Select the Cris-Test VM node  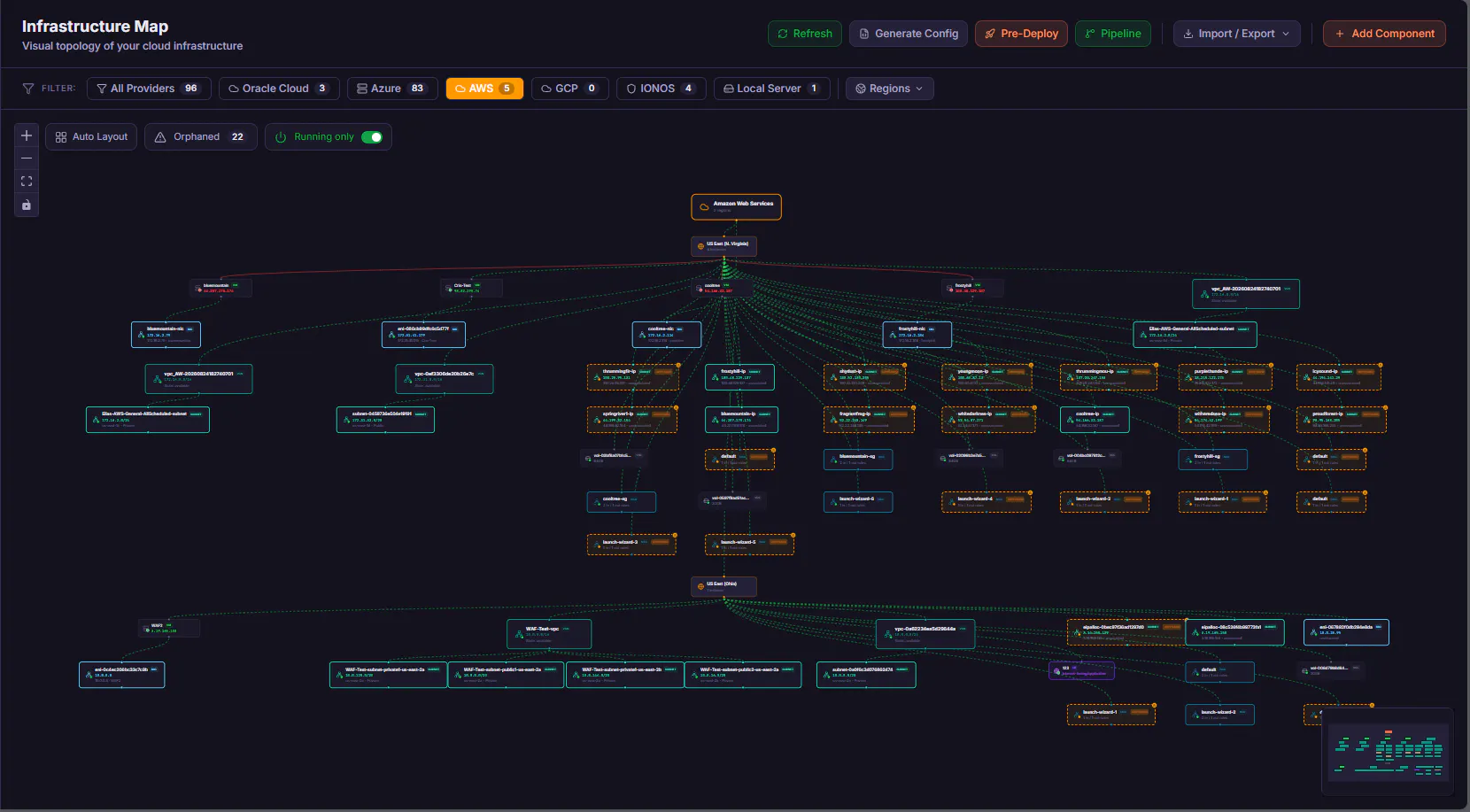click(472, 288)
